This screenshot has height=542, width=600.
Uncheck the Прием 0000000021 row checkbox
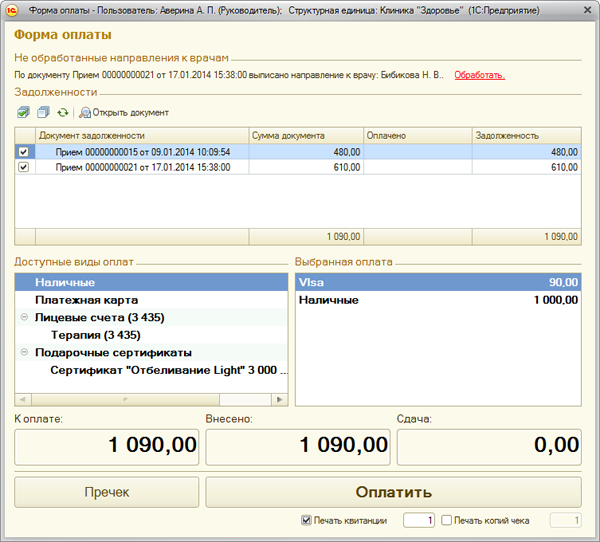click(23, 167)
